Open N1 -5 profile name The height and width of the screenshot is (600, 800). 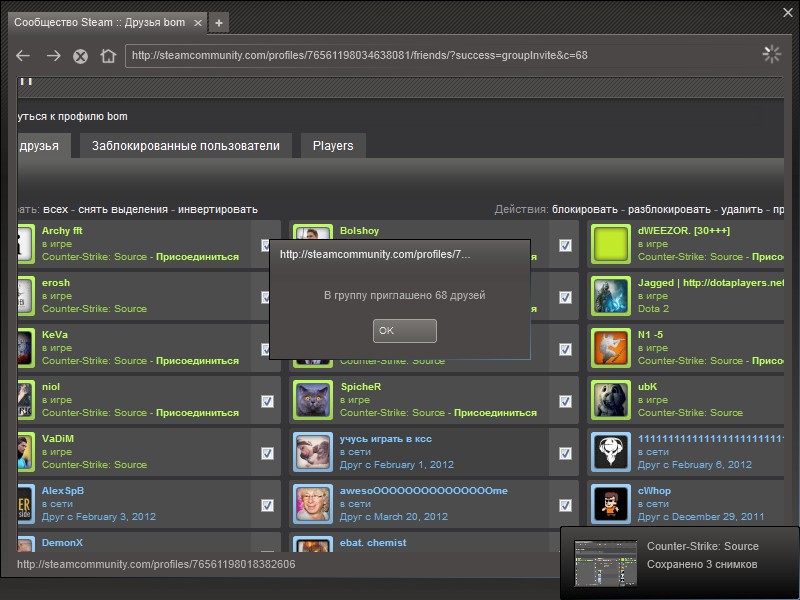click(651, 335)
